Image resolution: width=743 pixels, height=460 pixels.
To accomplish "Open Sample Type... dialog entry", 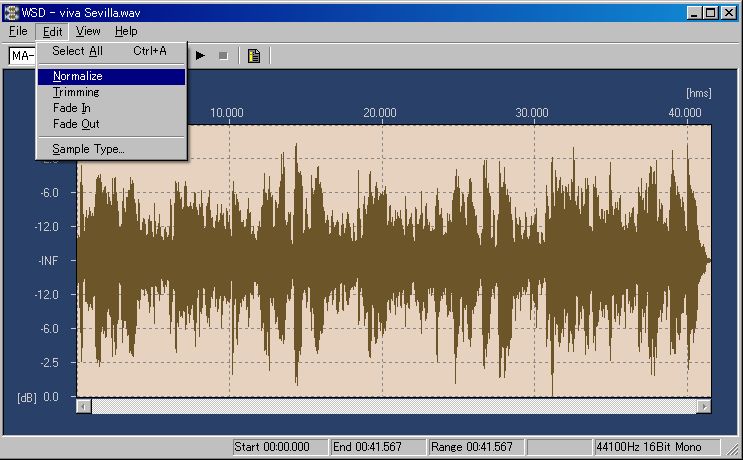I will [x=111, y=149].
